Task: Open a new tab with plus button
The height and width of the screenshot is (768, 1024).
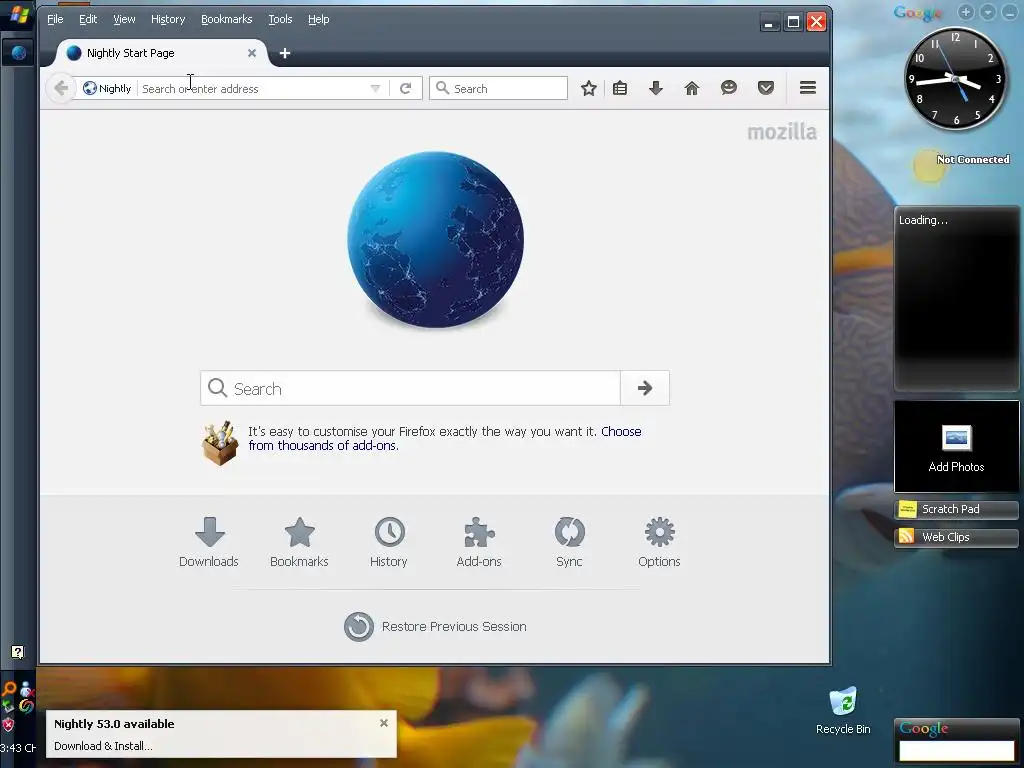Action: (285, 54)
